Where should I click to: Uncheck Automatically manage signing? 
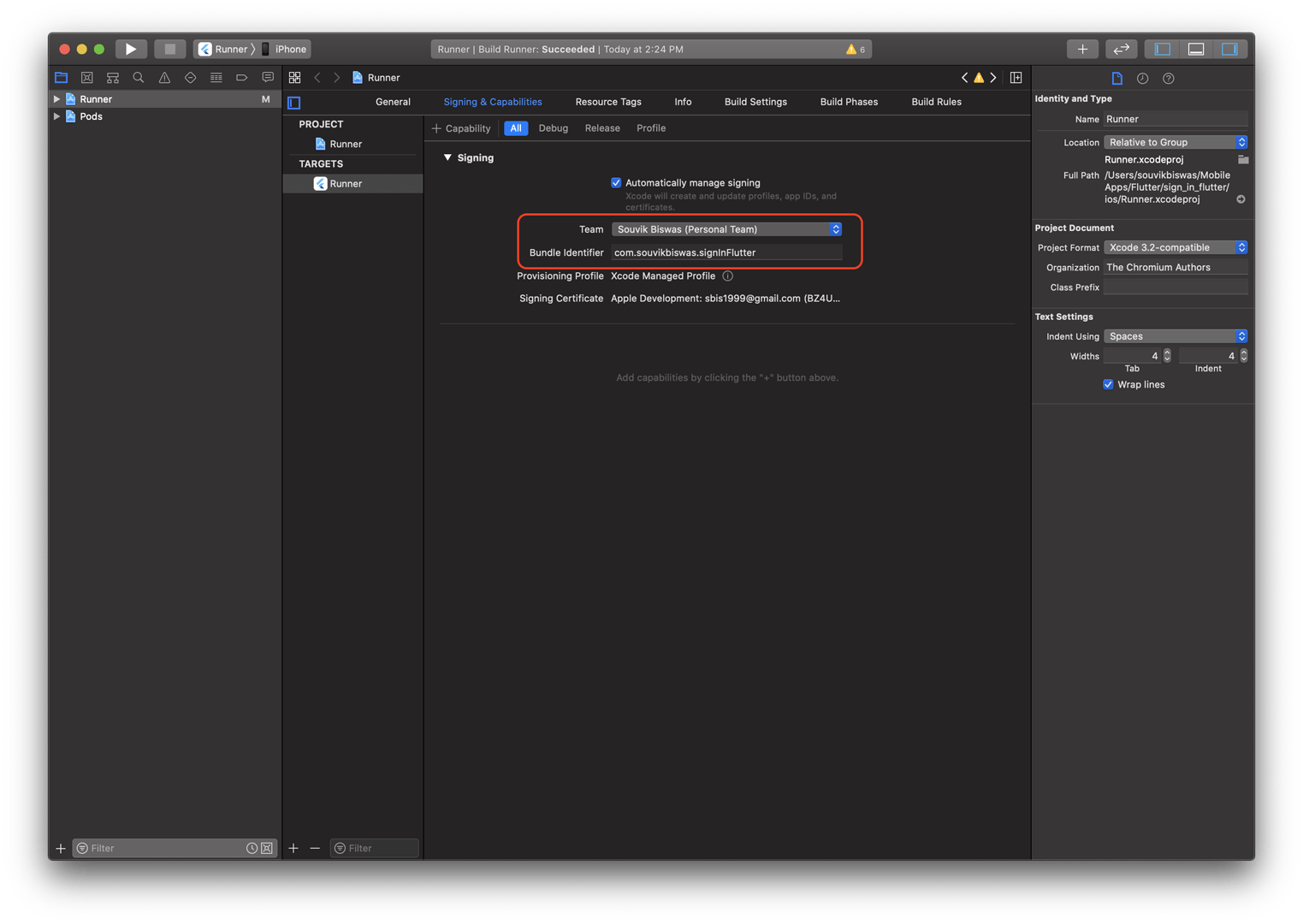pos(616,183)
